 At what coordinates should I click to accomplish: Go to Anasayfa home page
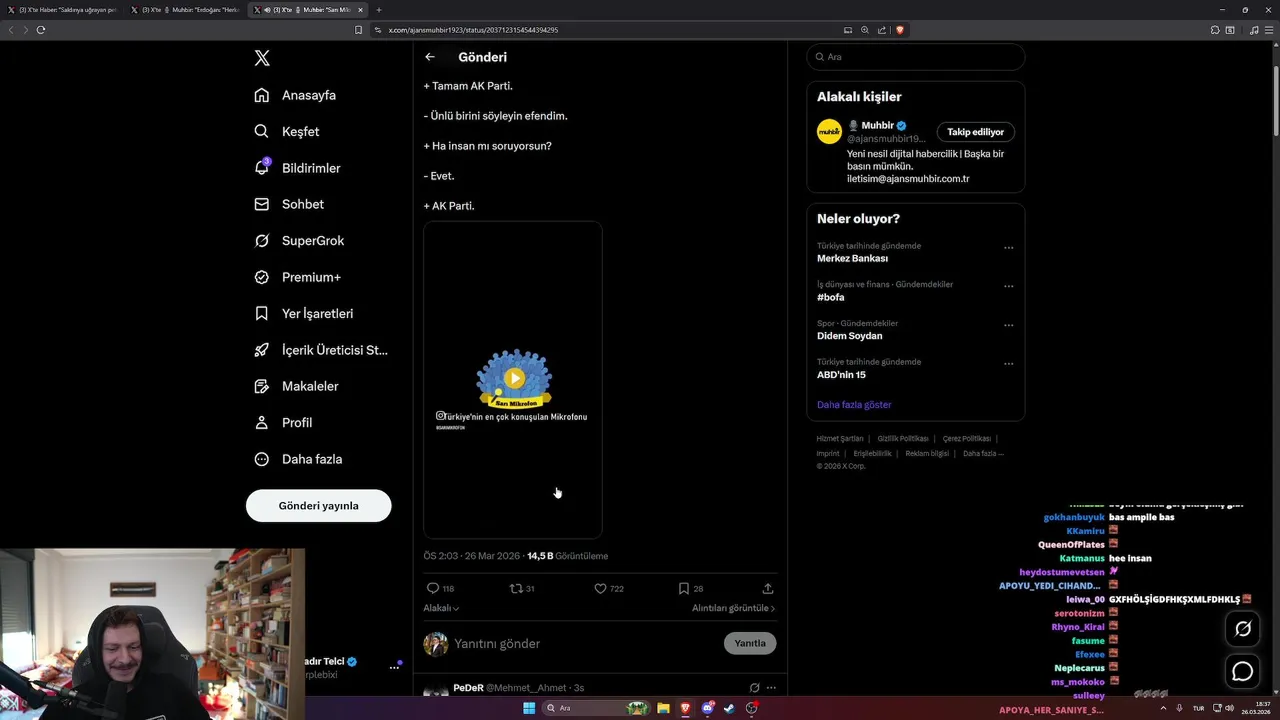295,95
